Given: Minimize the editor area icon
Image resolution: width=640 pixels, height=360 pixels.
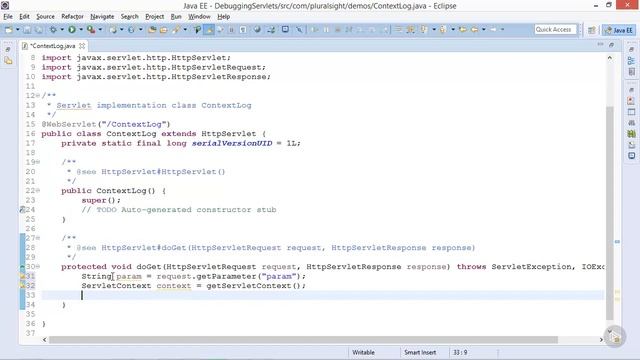Looking at the screenshot, I should click(600, 44).
